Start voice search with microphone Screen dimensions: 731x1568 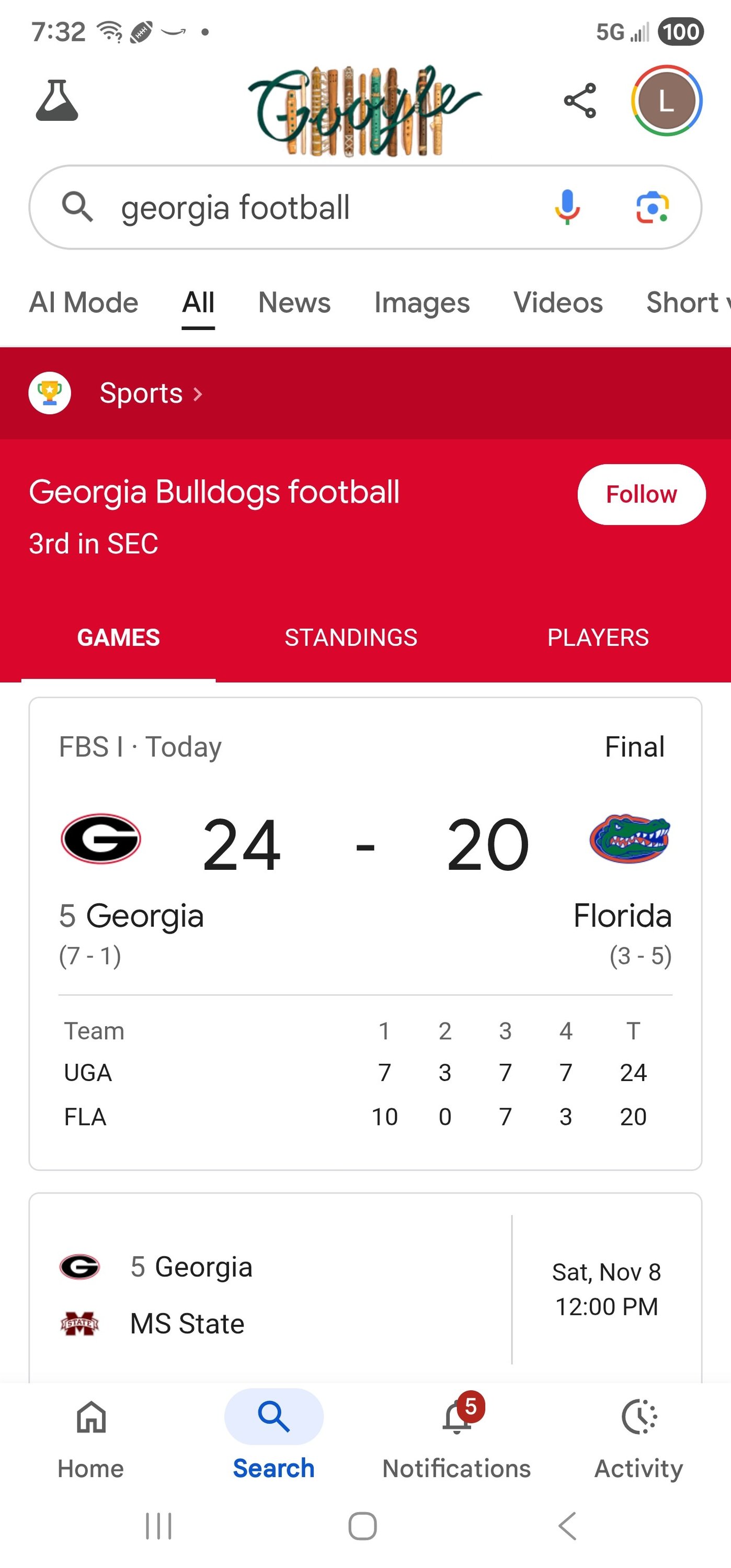tap(567, 207)
